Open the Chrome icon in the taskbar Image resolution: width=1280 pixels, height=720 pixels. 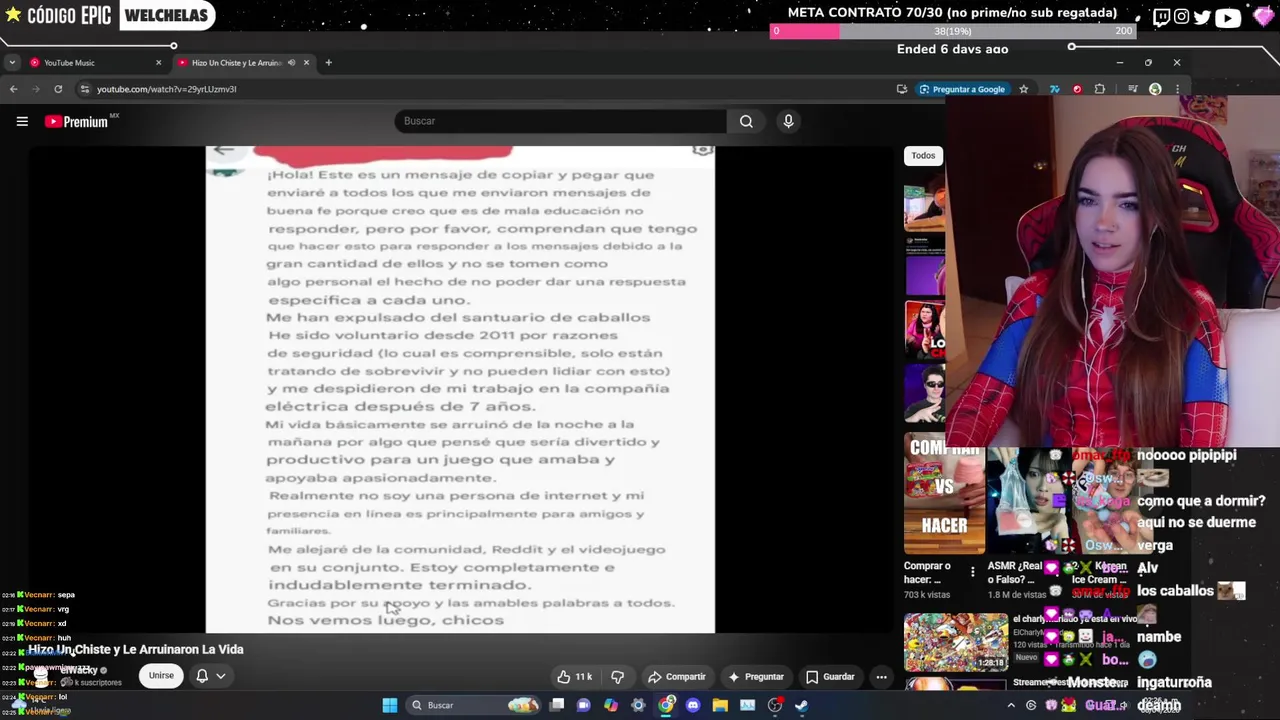click(666, 705)
